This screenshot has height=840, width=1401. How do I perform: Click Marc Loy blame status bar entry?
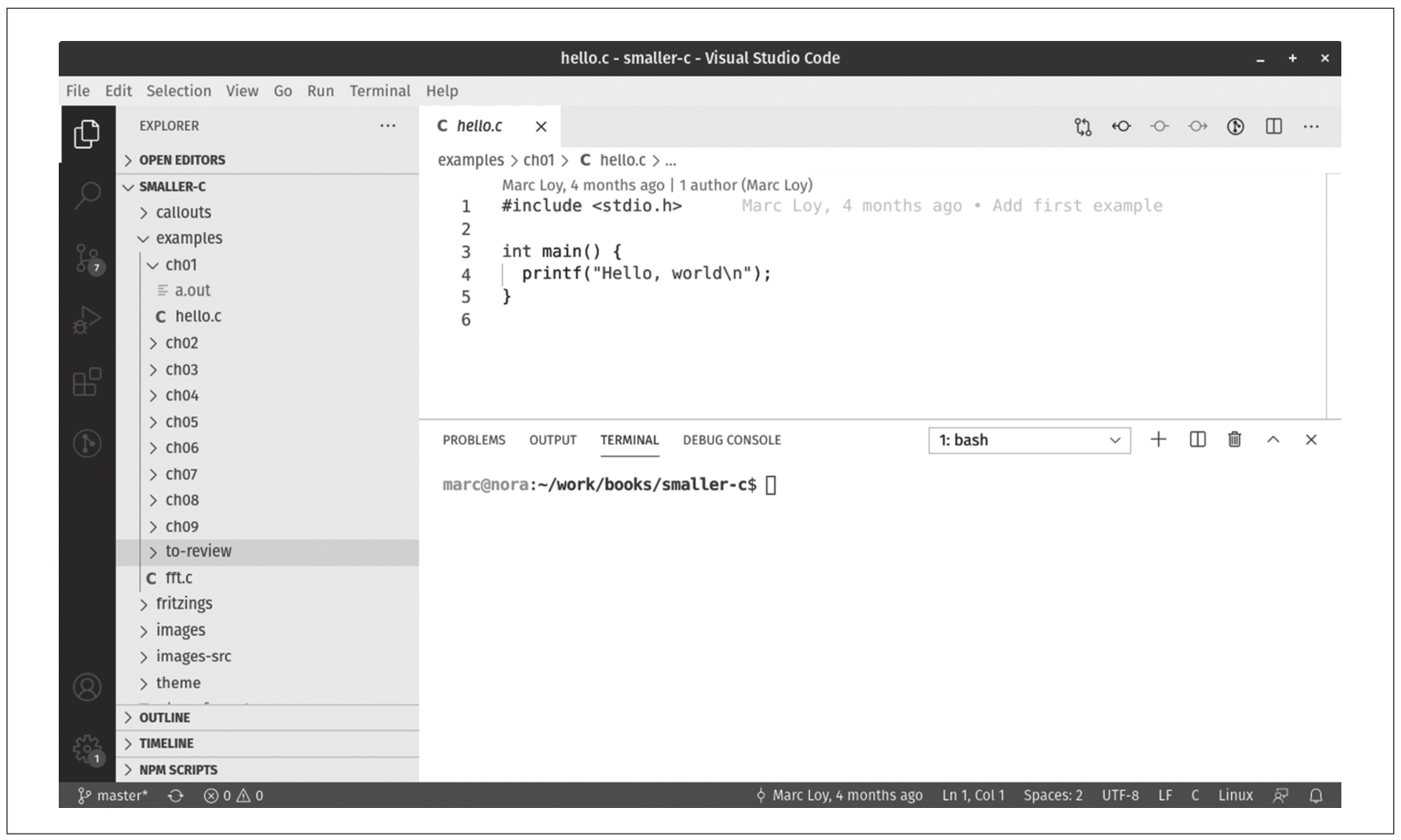[838, 796]
